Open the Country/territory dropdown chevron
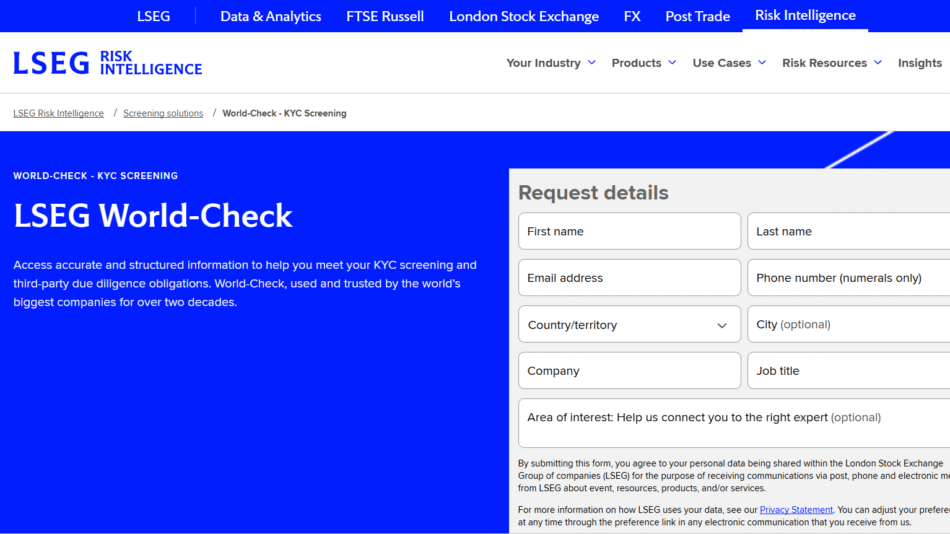Screen dimensions: 950x534 click(x=722, y=325)
